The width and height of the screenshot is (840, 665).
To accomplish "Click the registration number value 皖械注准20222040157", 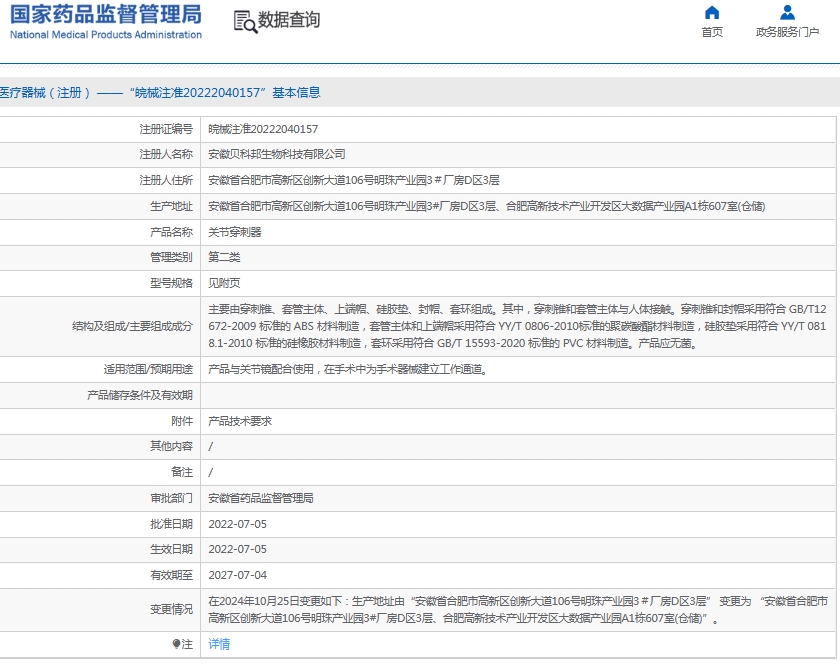I will [x=263, y=129].
